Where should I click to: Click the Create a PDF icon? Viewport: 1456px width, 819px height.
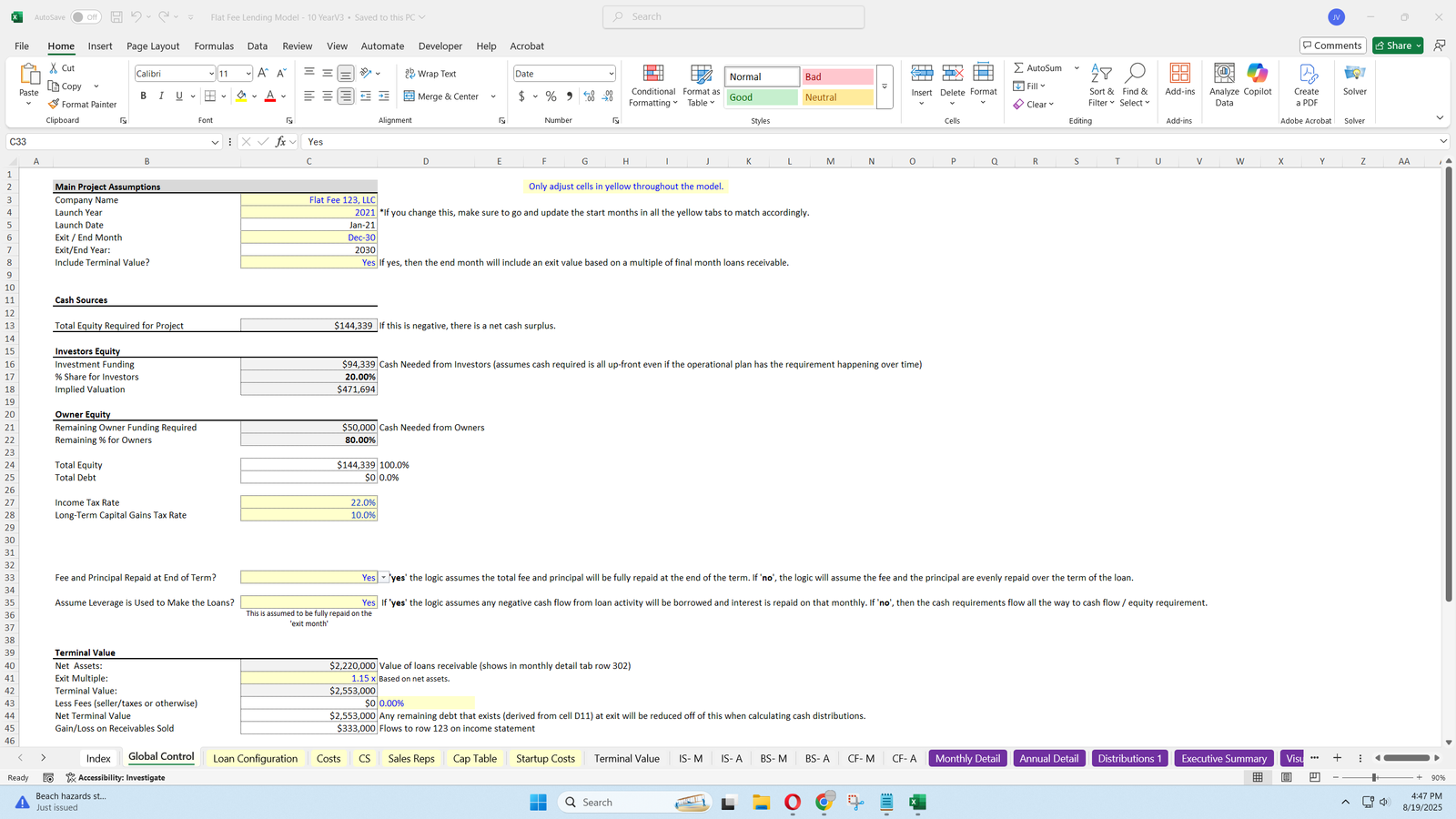pyautogui.click(x=1306, y=75)
